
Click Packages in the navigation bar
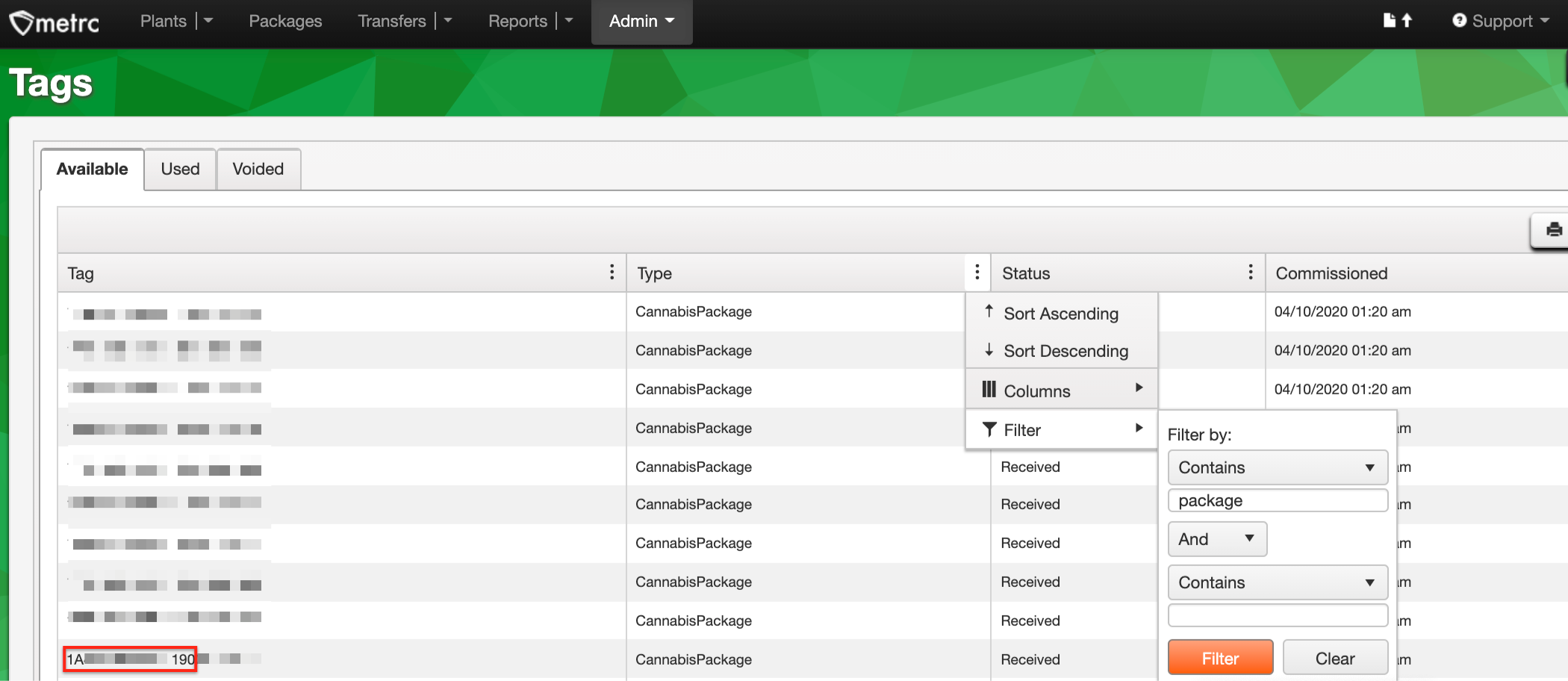point(285,21)
